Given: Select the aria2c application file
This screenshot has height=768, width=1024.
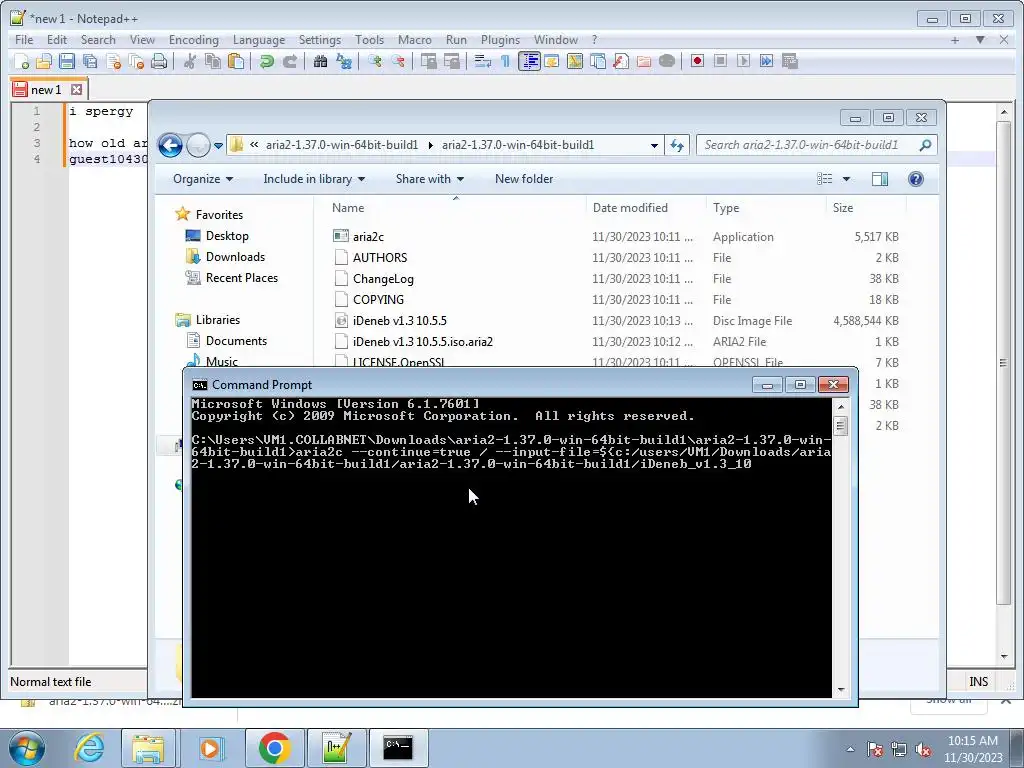Looking at the screenshot, I should pos(368,236).
